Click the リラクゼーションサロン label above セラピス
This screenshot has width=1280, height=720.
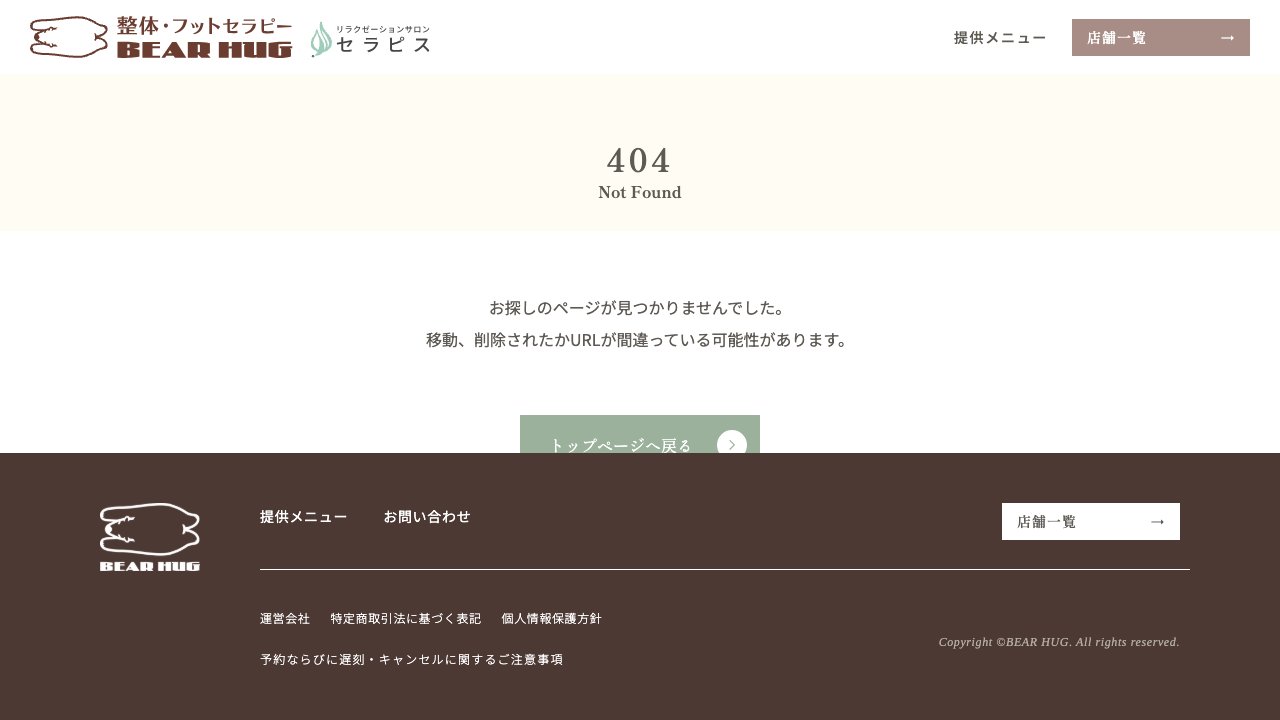point(384,28)
